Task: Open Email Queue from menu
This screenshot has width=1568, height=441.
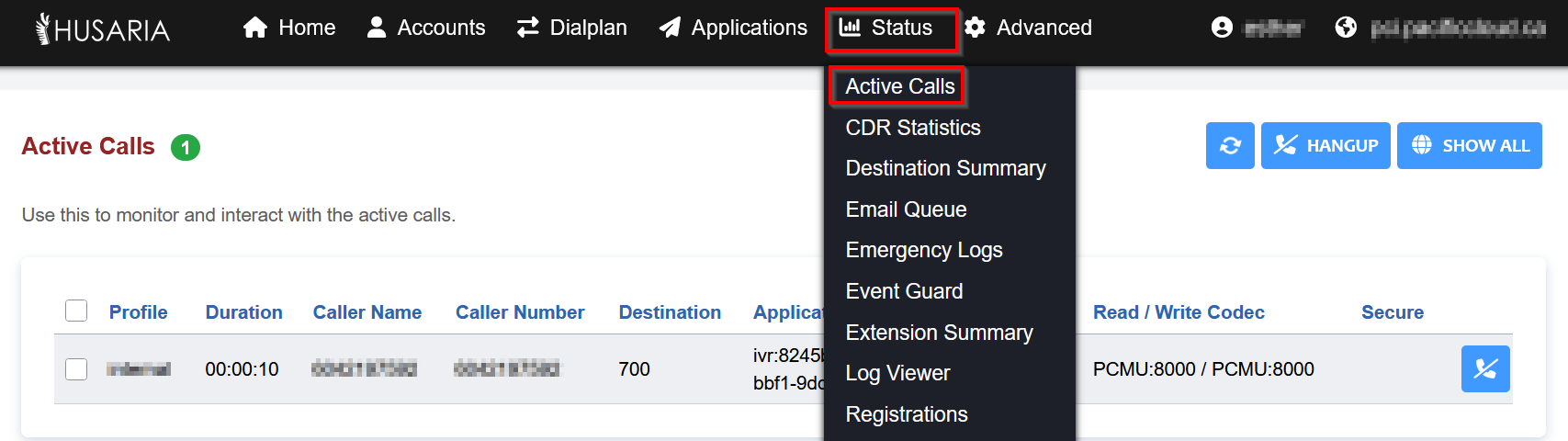Action: tap(906, 209)
